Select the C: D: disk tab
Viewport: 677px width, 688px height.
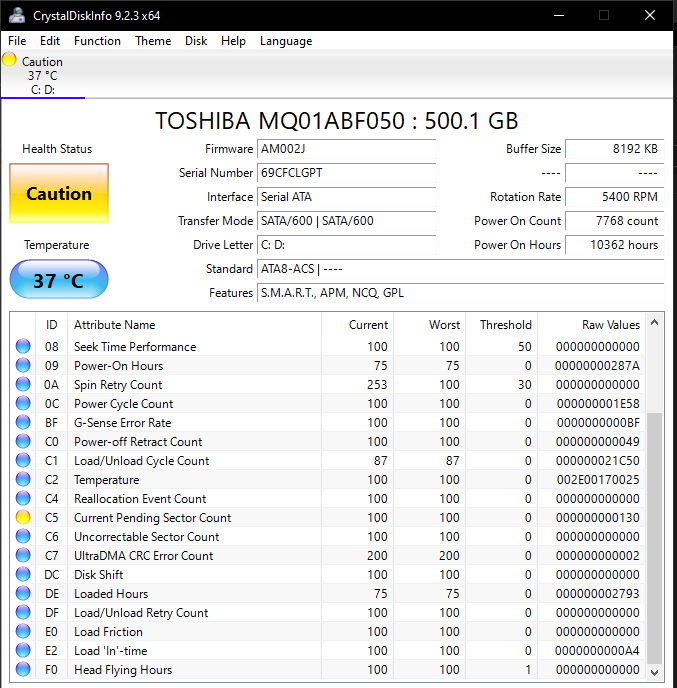(42, 89)
